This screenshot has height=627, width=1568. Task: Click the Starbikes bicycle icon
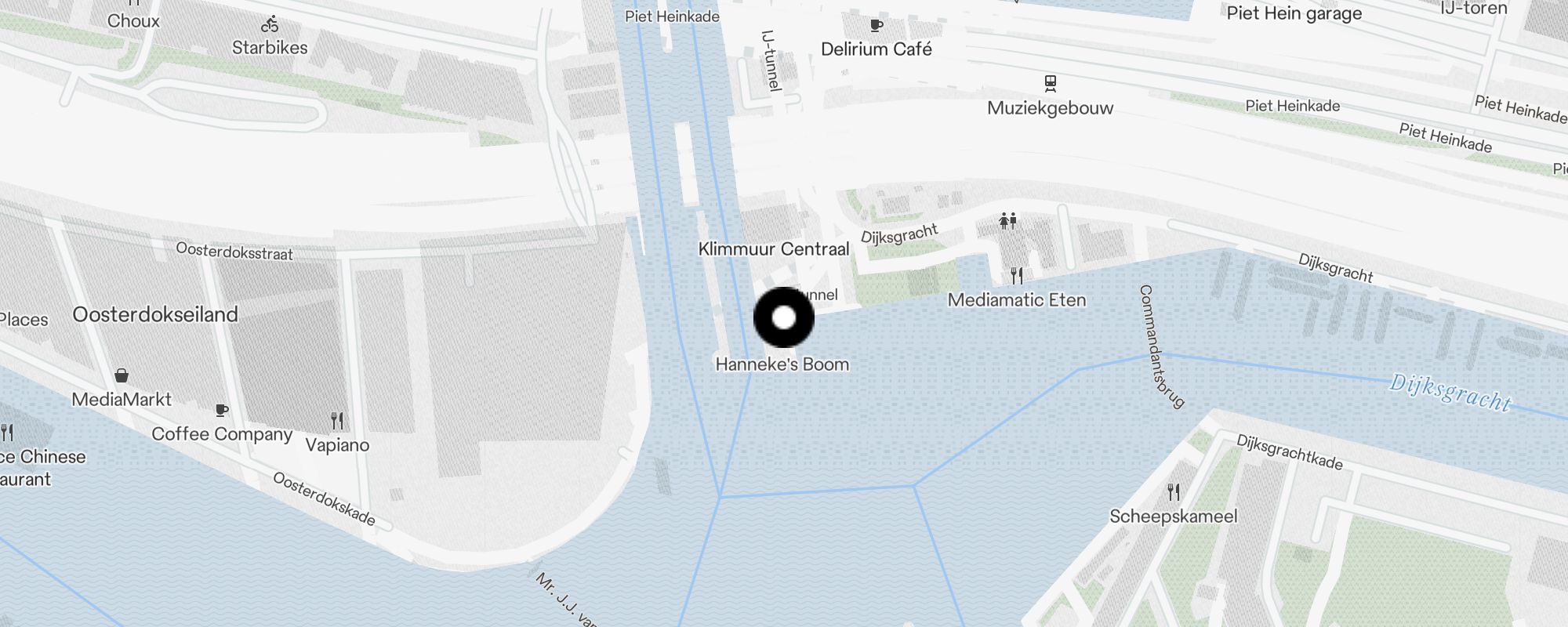(x=270, y=25)
